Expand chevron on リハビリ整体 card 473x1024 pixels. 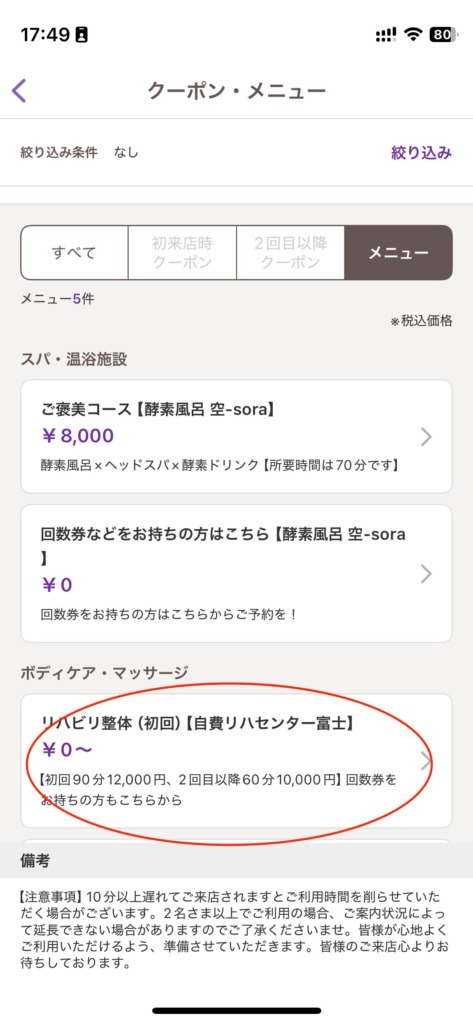[x=426, y=761]
